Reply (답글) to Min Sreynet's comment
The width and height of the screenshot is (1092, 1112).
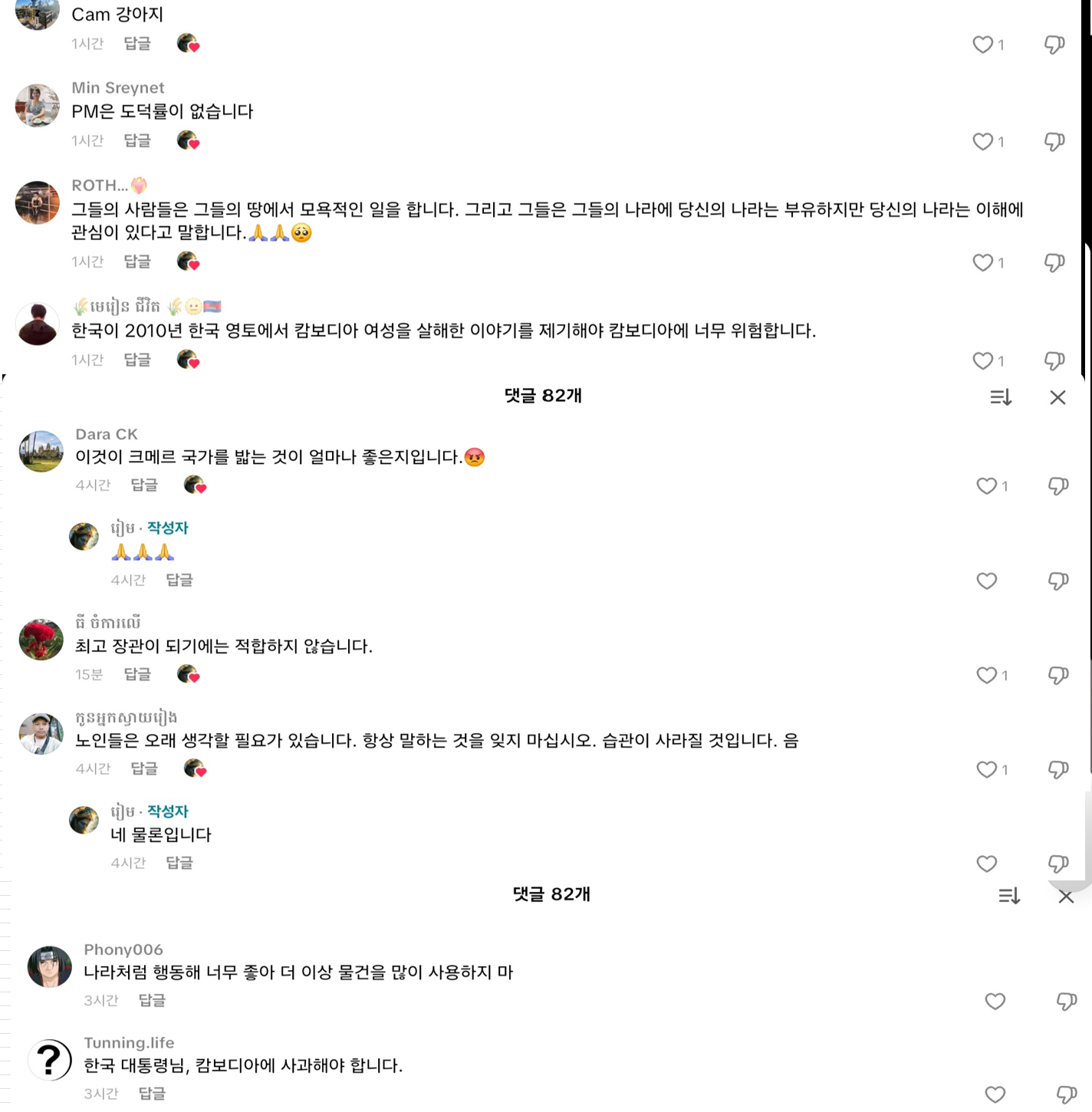(x=137, y=140)
